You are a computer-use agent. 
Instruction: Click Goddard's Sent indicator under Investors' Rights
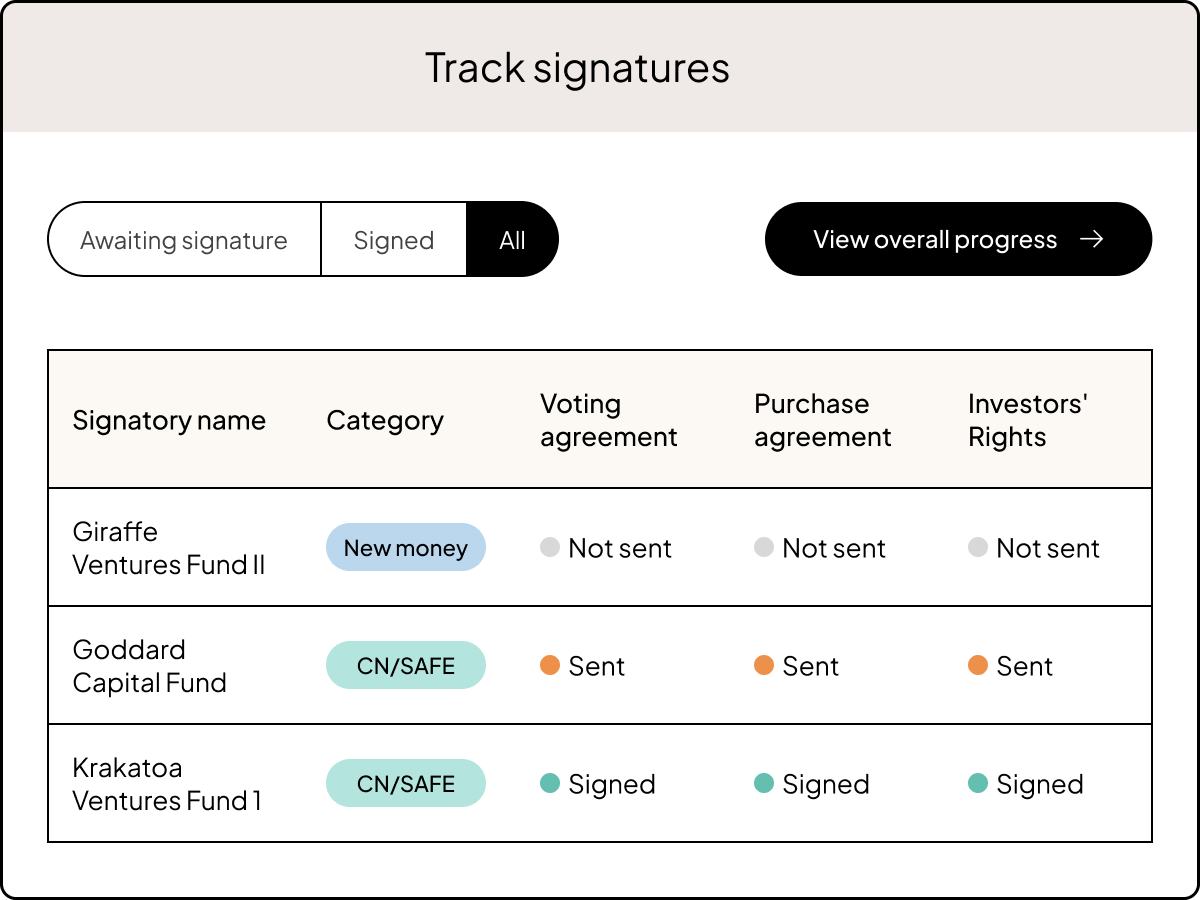point(978,665)
